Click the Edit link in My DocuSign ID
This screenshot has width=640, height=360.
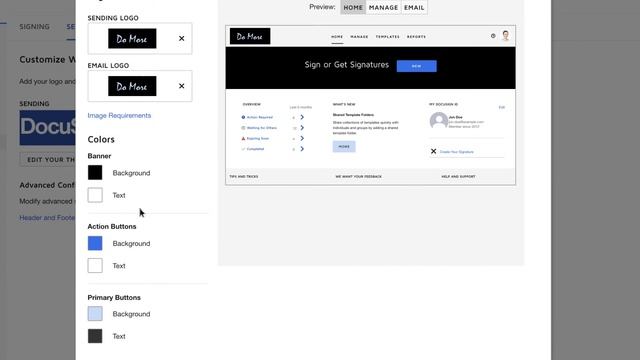(x=502, y=107)
